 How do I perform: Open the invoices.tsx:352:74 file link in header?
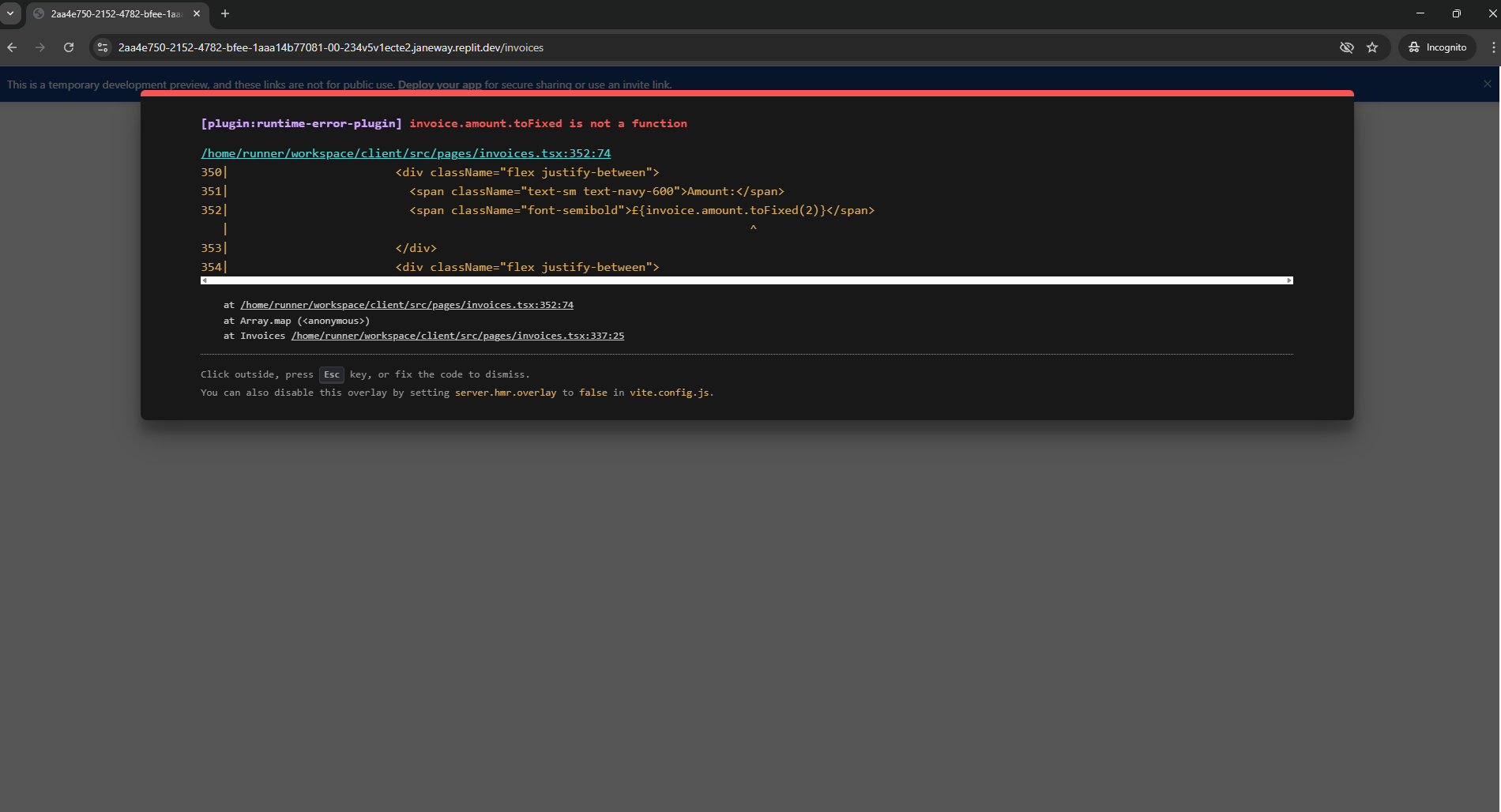coord(405,153)
